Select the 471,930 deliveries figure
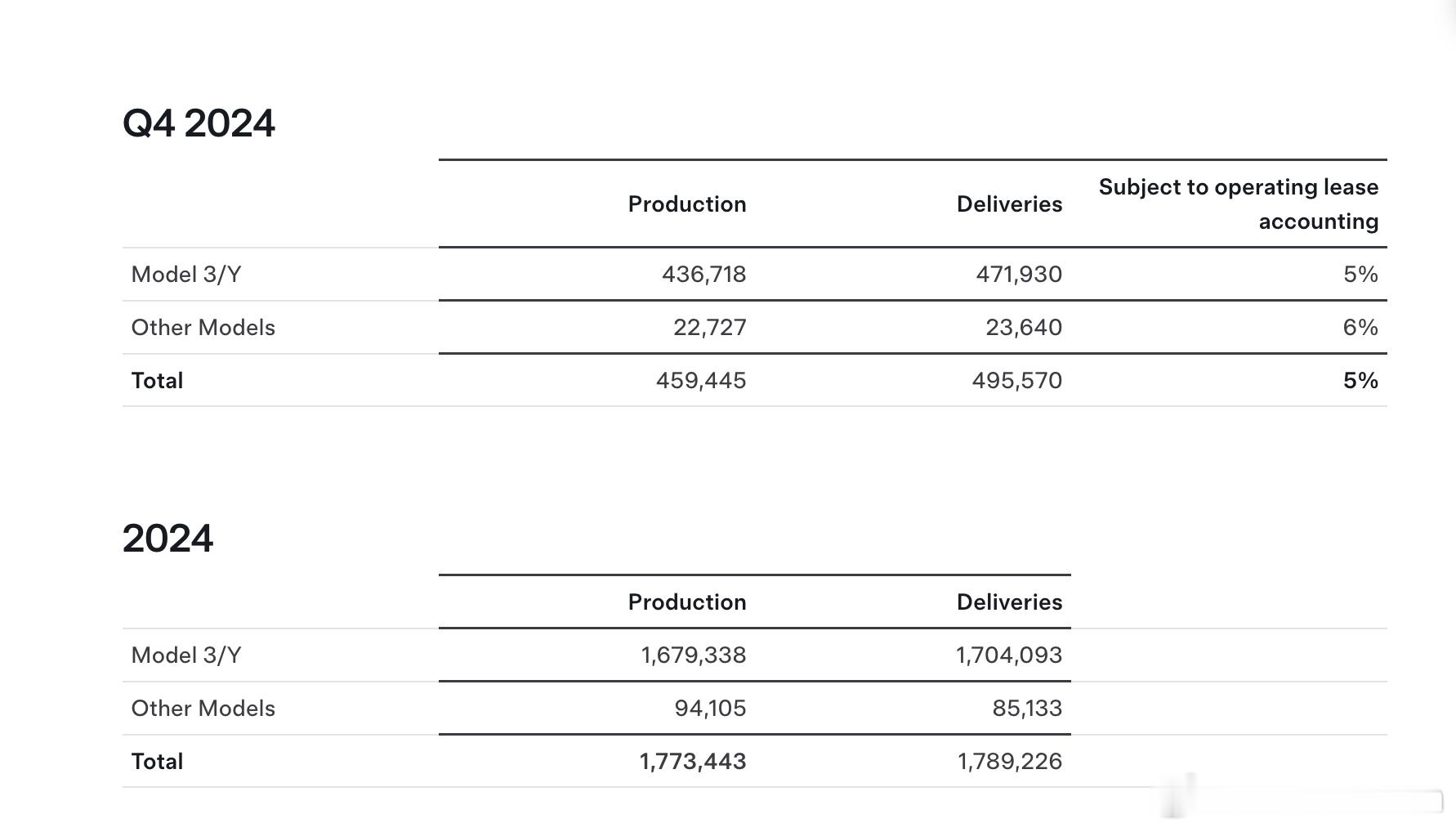The width and height of the screenshot is (1456, 832). coord(1019,275)
